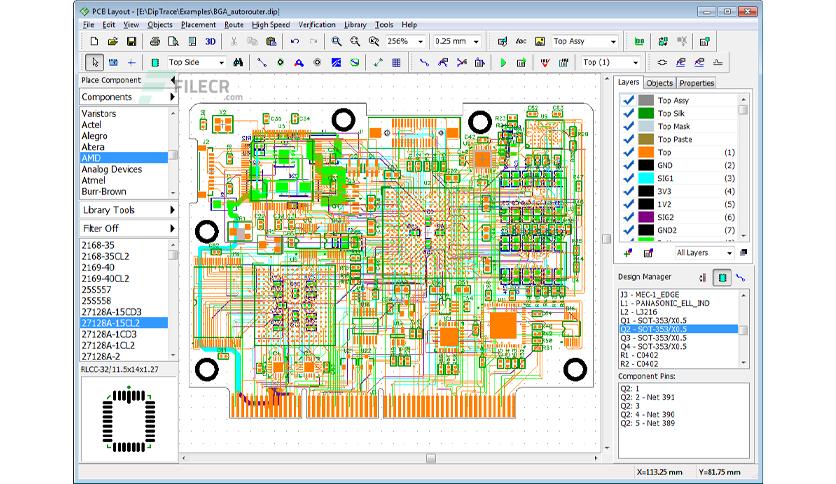Click the Zoom Out magnifier
This screenshot has width=836, height=484.
355,41
